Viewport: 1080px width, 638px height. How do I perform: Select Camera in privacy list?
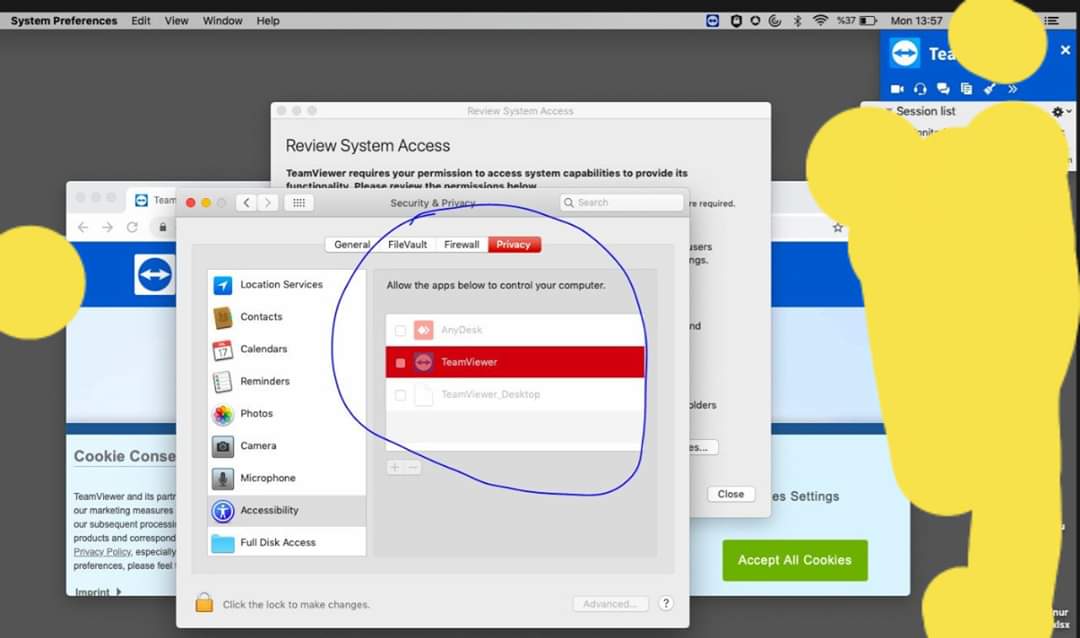click(287, 446)
